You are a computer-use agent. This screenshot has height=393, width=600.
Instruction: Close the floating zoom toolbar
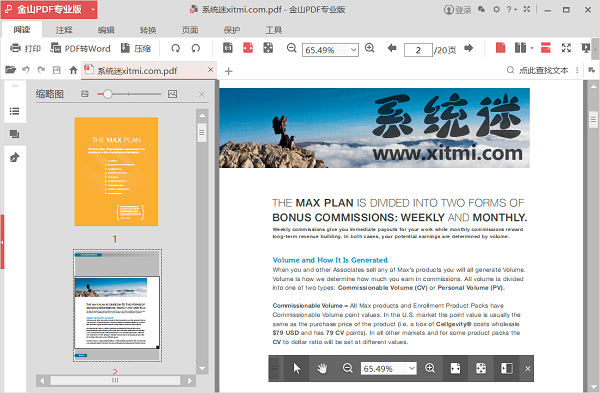tap(528, 369)
